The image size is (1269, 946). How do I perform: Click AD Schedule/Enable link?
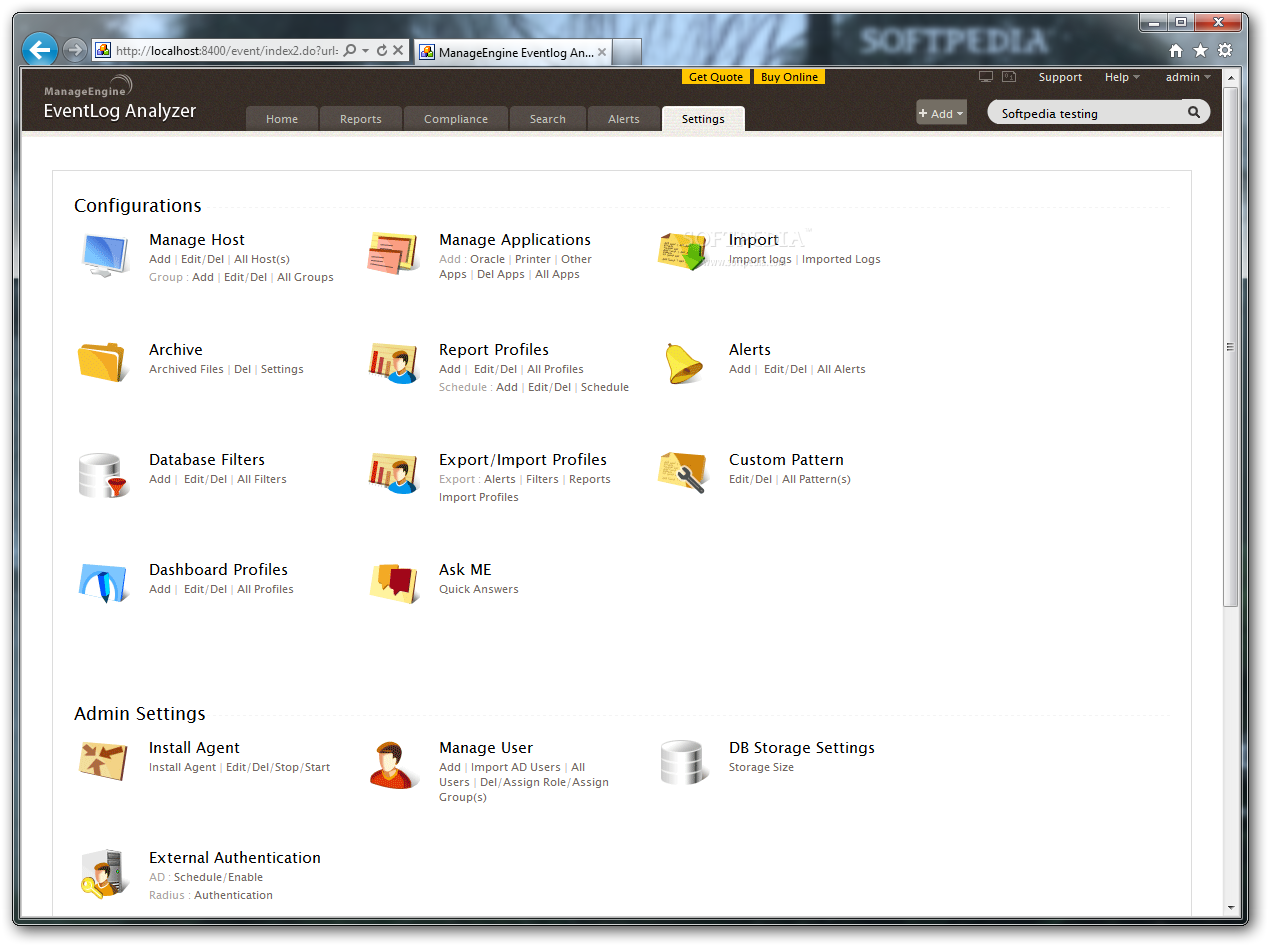(218, 877)
